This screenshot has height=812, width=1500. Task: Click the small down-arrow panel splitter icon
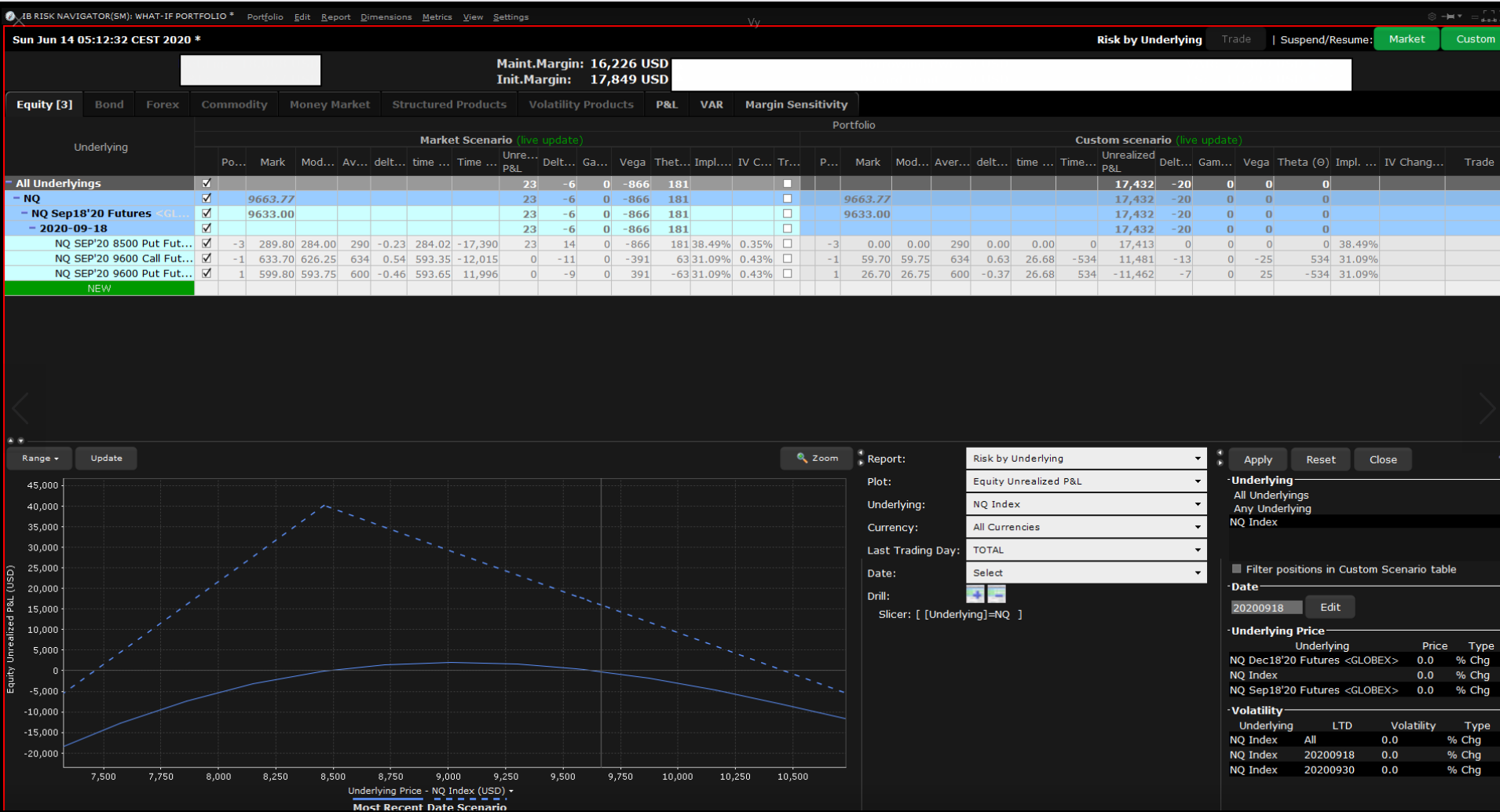(x=20, y=441)
